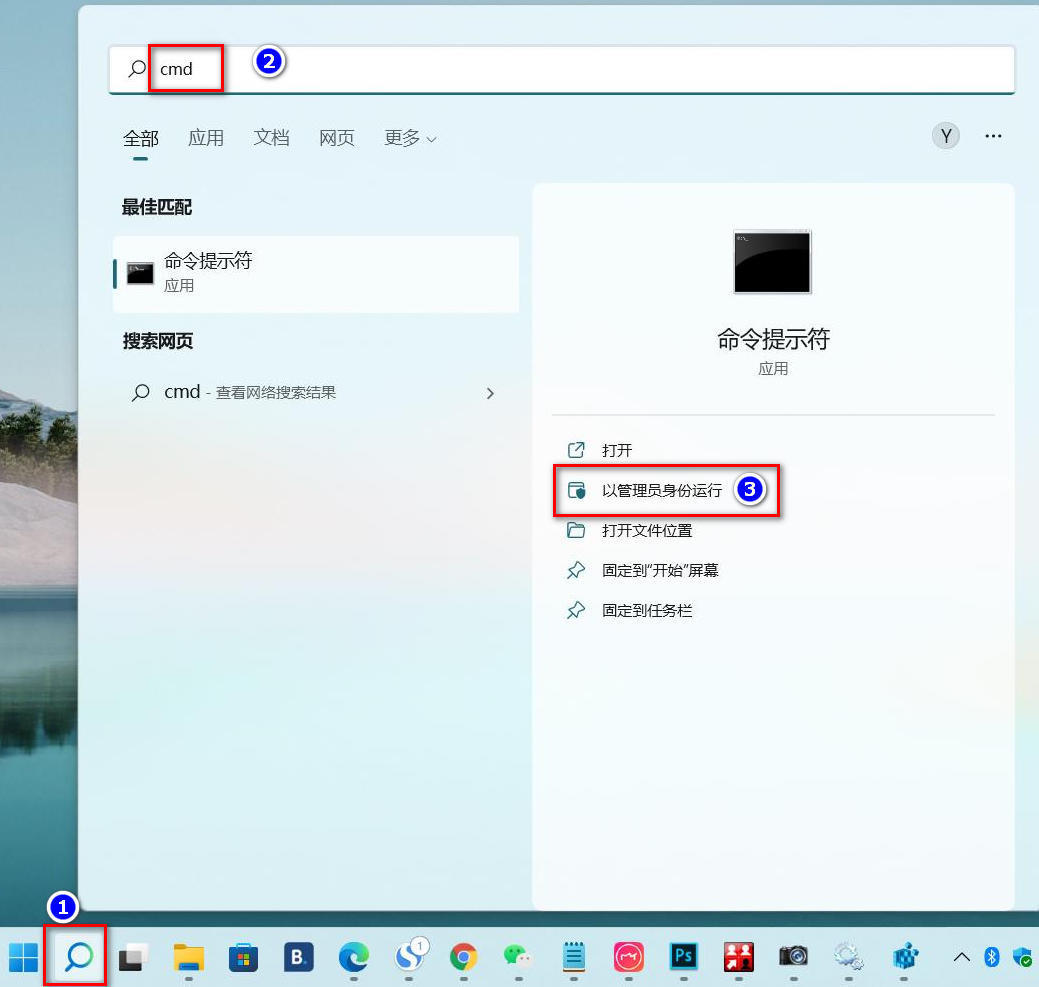Open Microsoft Edge from the taskbar

click(x=352, y=957)
